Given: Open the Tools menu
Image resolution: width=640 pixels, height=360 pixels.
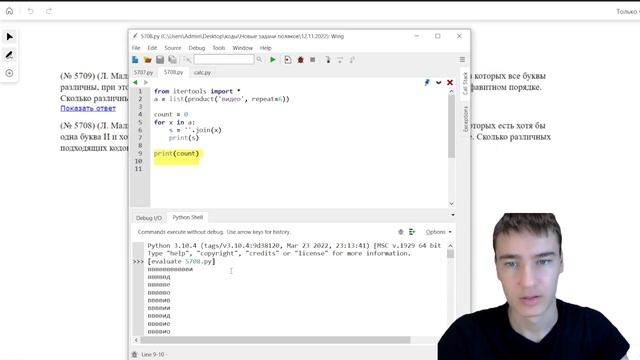Looking at the screenshot, I should click(219, 48).
